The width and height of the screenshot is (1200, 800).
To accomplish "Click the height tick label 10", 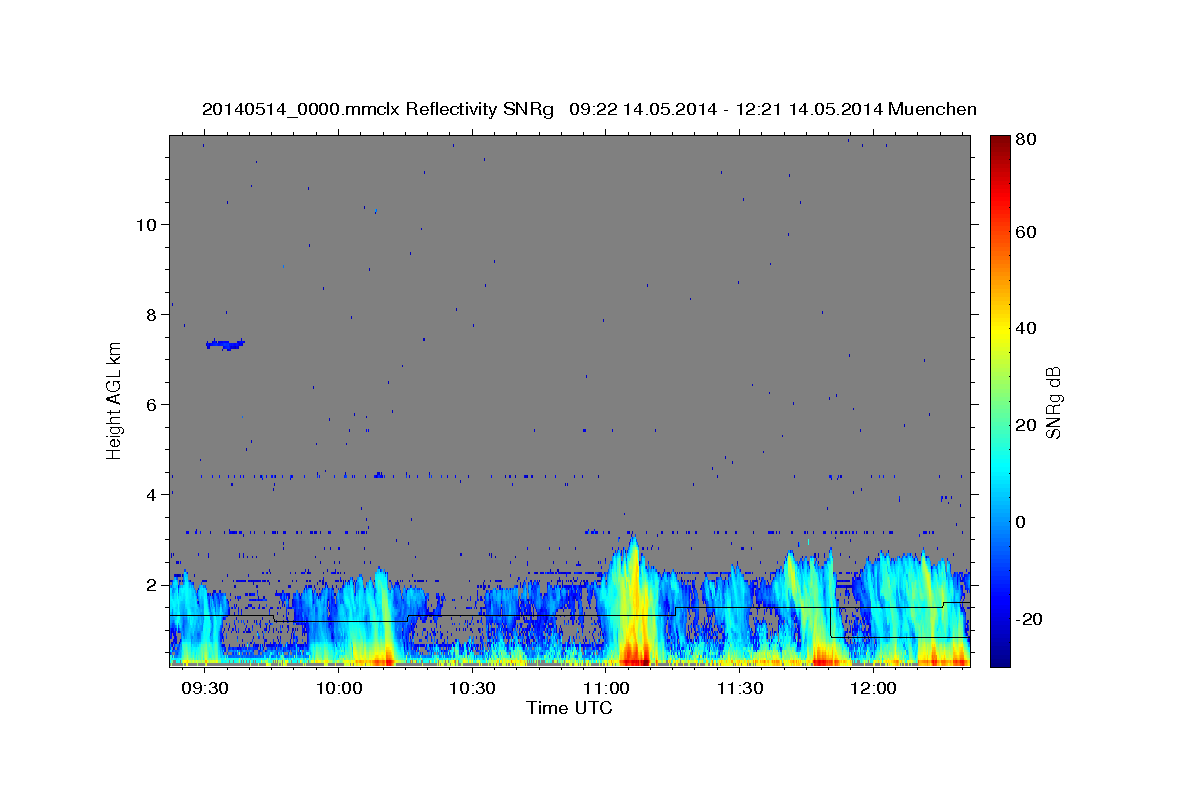I will [x=147, y=224].
